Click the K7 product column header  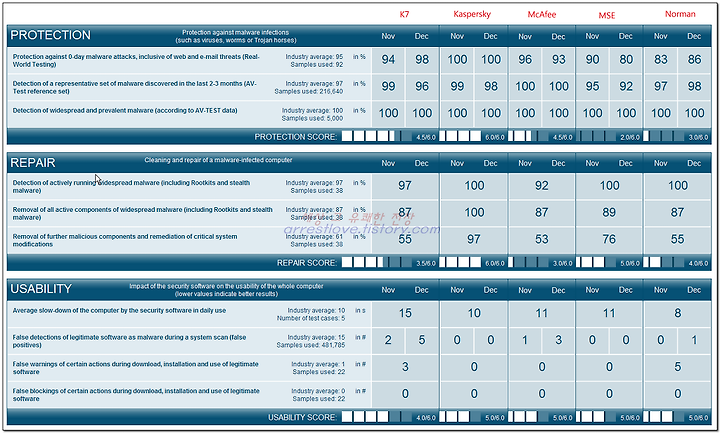pos(404,14)
